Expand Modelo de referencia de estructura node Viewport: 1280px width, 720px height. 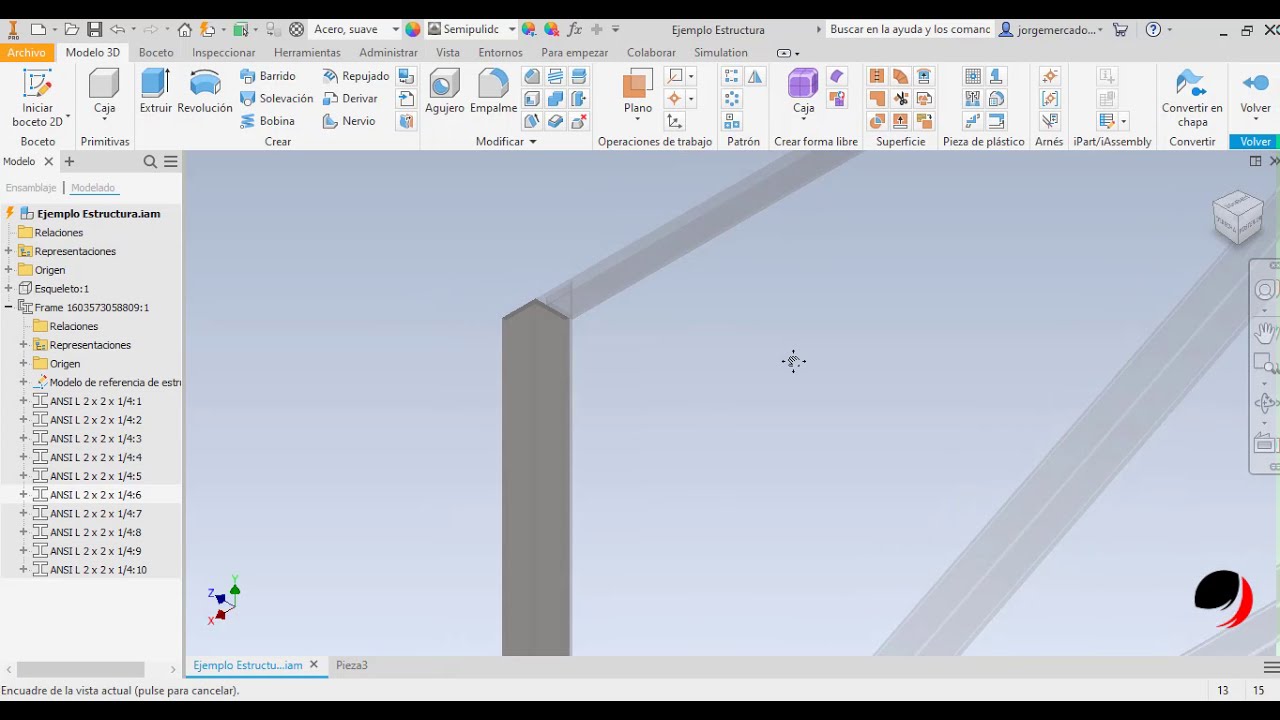[24, 382]
